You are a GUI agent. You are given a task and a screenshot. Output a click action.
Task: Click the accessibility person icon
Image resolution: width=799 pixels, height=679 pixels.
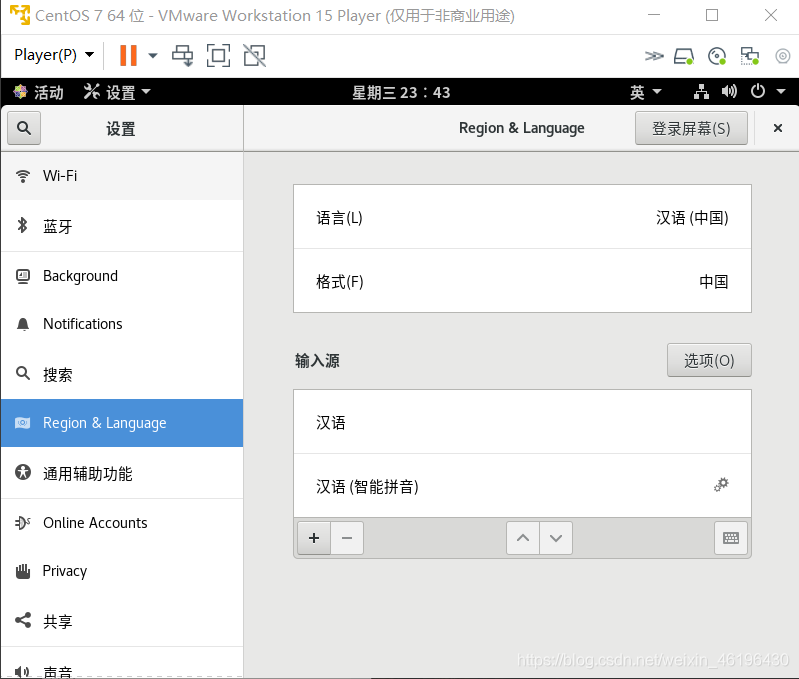click(x=22, y=472)
